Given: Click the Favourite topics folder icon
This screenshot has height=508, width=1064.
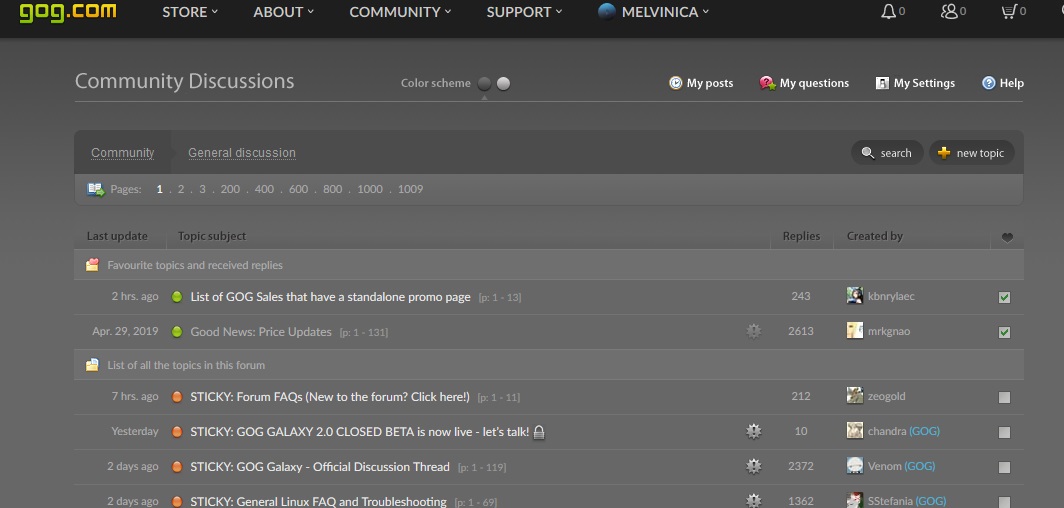Looking at the screenshot, I should click(92, 265).
